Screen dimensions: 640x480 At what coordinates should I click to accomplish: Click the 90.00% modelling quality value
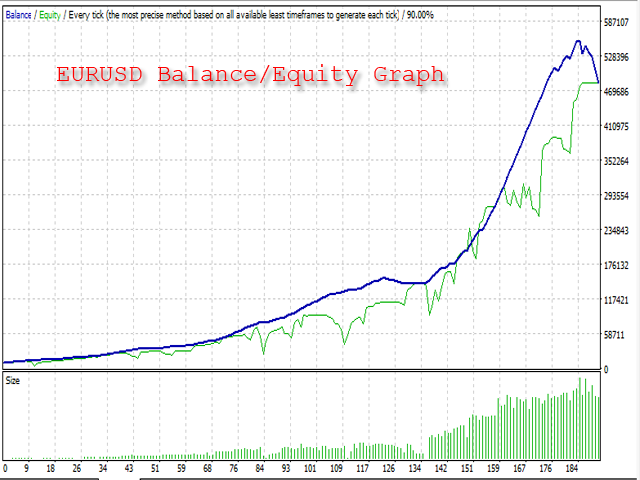(x=420, y=16)
